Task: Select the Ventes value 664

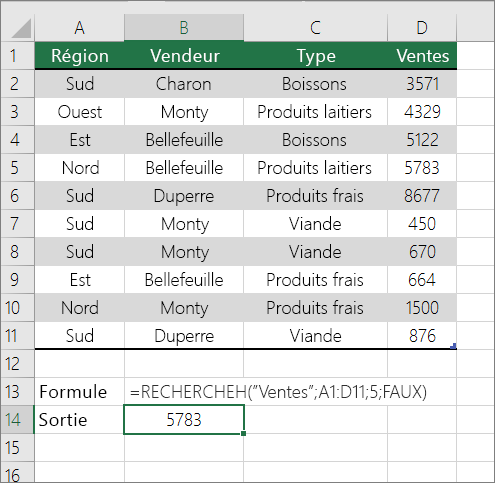Action: pos(422,280)
